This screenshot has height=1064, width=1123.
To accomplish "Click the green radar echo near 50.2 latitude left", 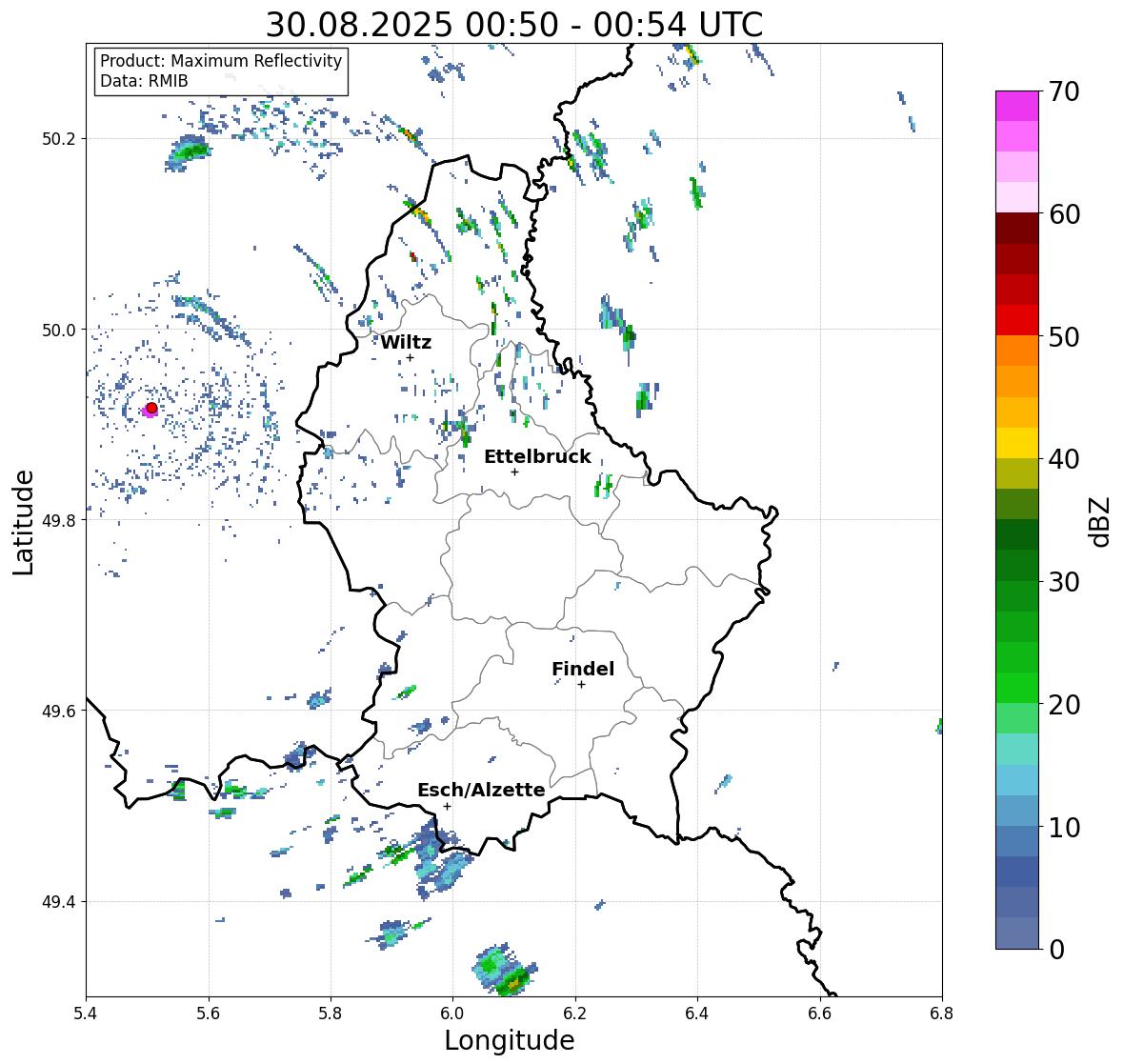I will click(189, 152).
